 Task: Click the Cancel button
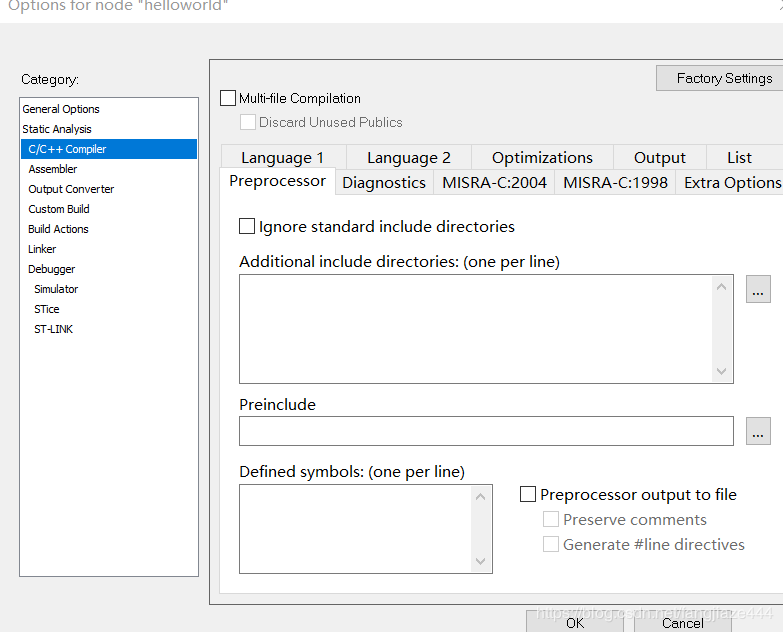click(x=682, y=622)
